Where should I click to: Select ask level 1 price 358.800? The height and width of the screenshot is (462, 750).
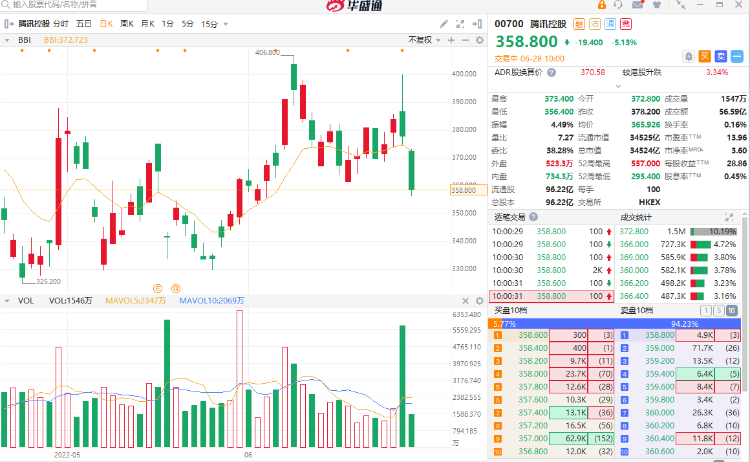pyautogui.click(x=660, y=336)
